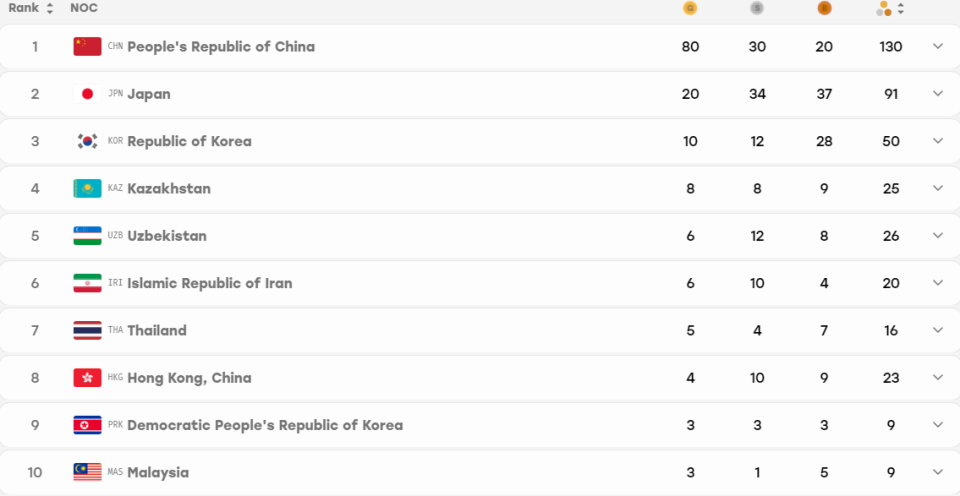Expand the People's Republic of China row
The width and height of the screenshot is (960, 496).
coord(937,47)
